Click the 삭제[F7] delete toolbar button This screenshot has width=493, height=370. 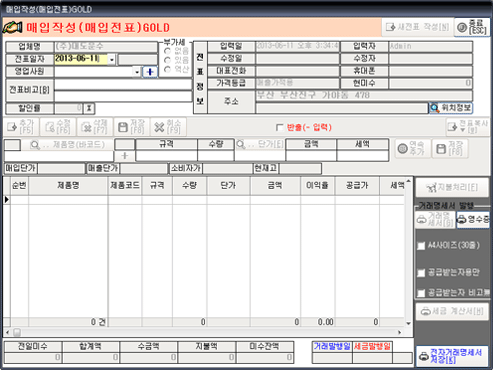[x=95, y=127]
